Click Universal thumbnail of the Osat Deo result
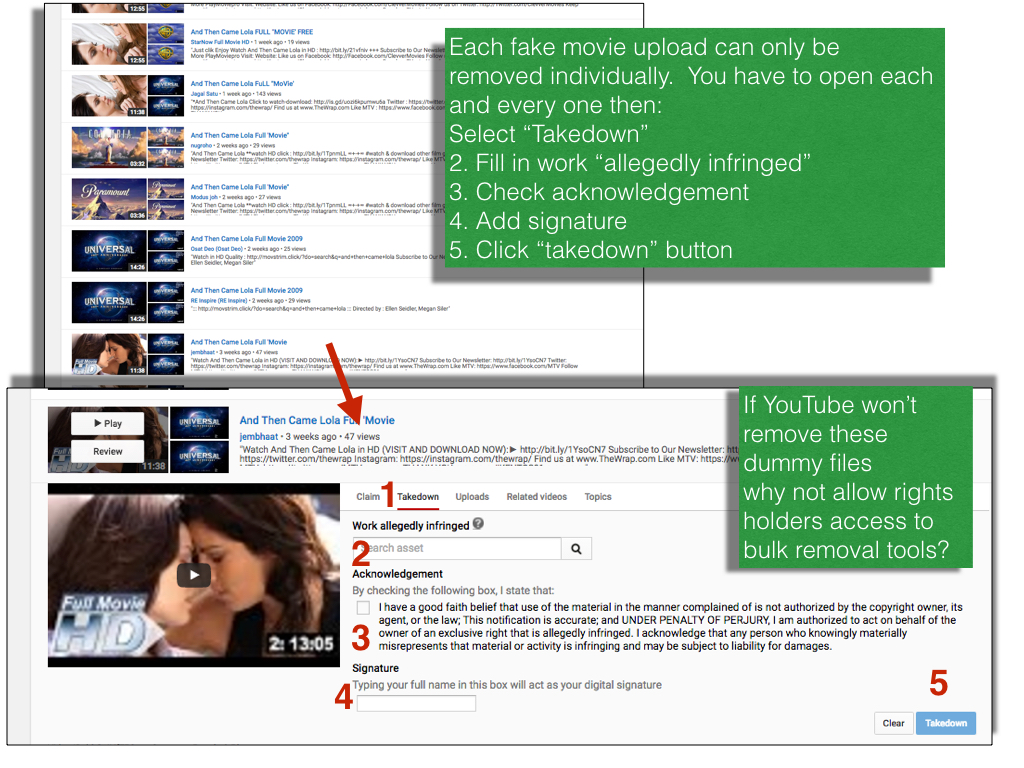Screen dimensions: 1024x768 pyautogui.click(x=109, y=251)
